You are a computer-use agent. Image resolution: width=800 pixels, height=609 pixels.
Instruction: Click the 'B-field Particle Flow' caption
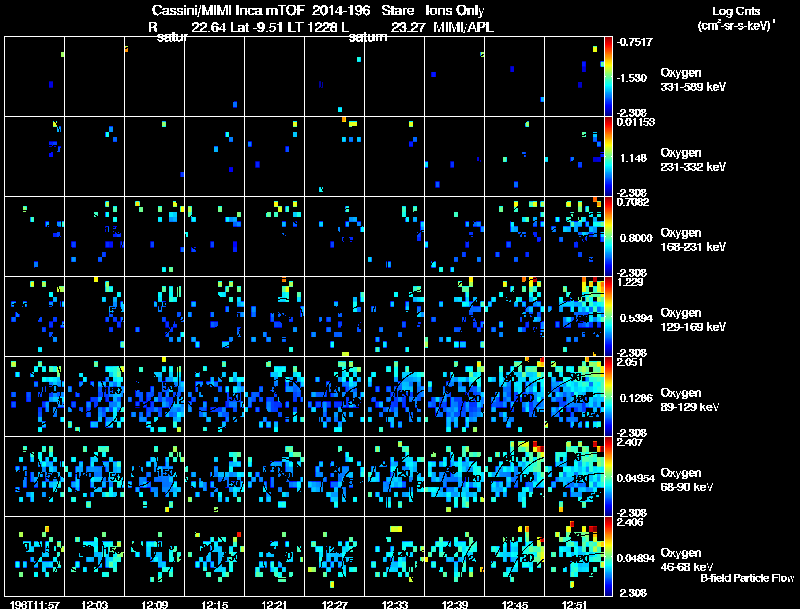pos(747,578)
